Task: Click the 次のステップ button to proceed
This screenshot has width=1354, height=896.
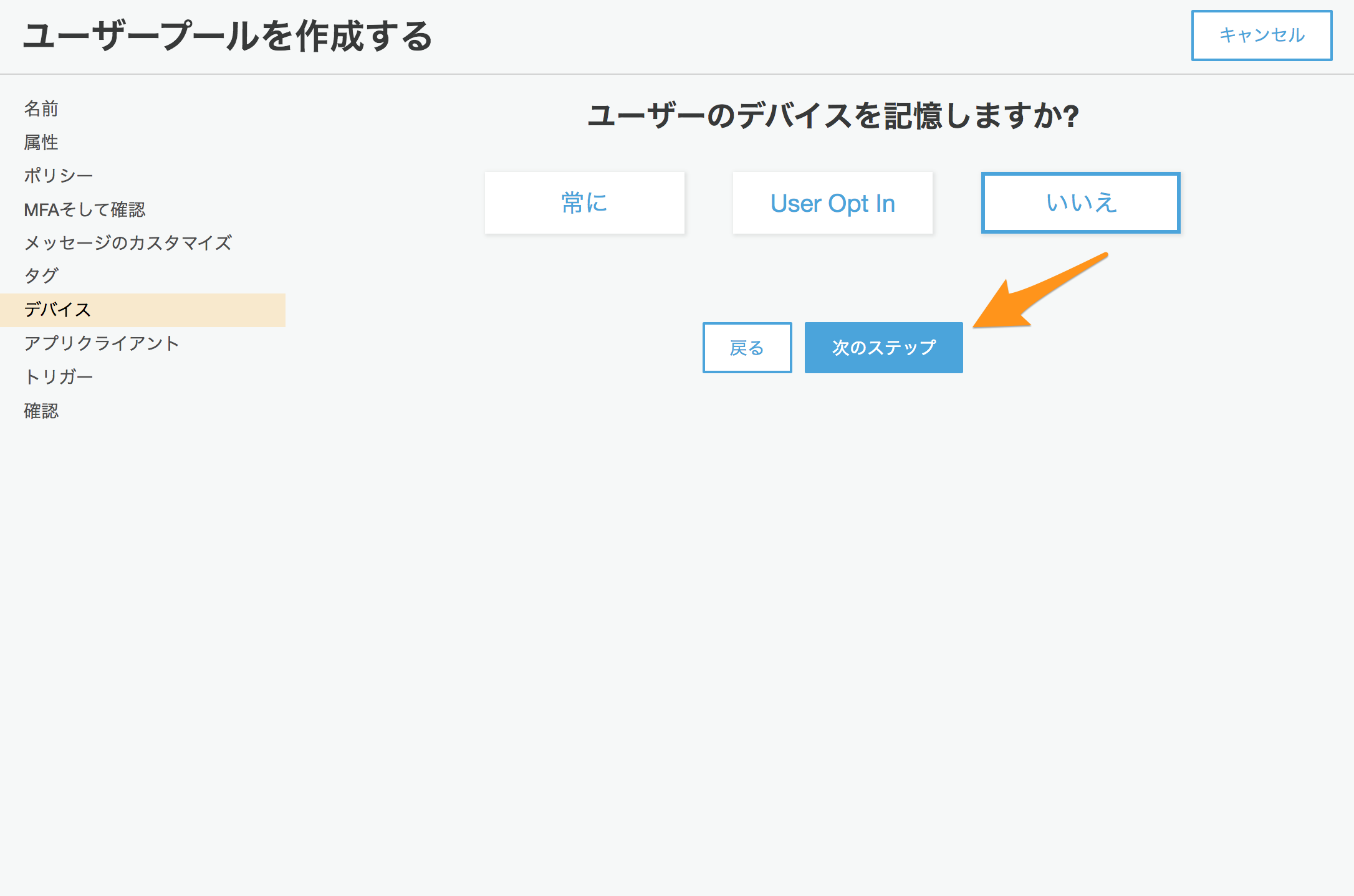Action: (883, 348)
